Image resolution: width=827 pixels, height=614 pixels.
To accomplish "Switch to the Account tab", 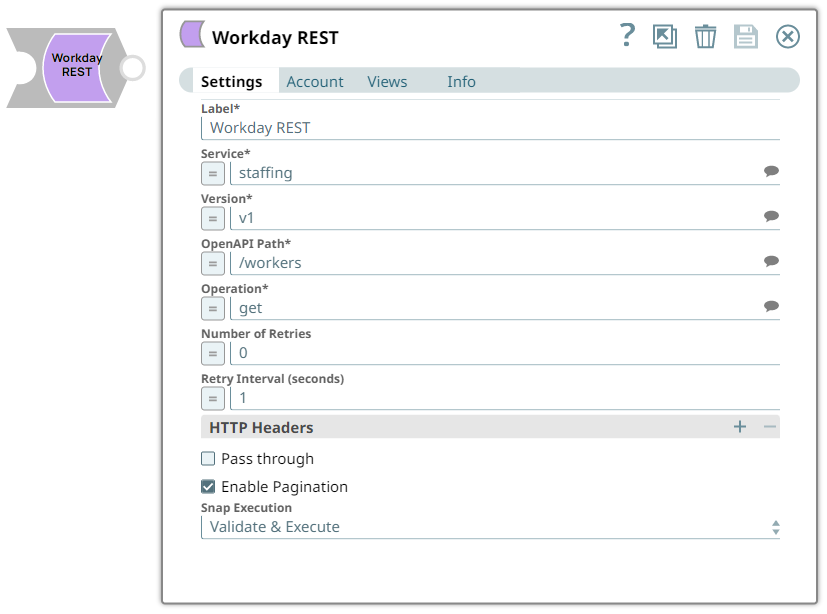I will coord(315,82).
